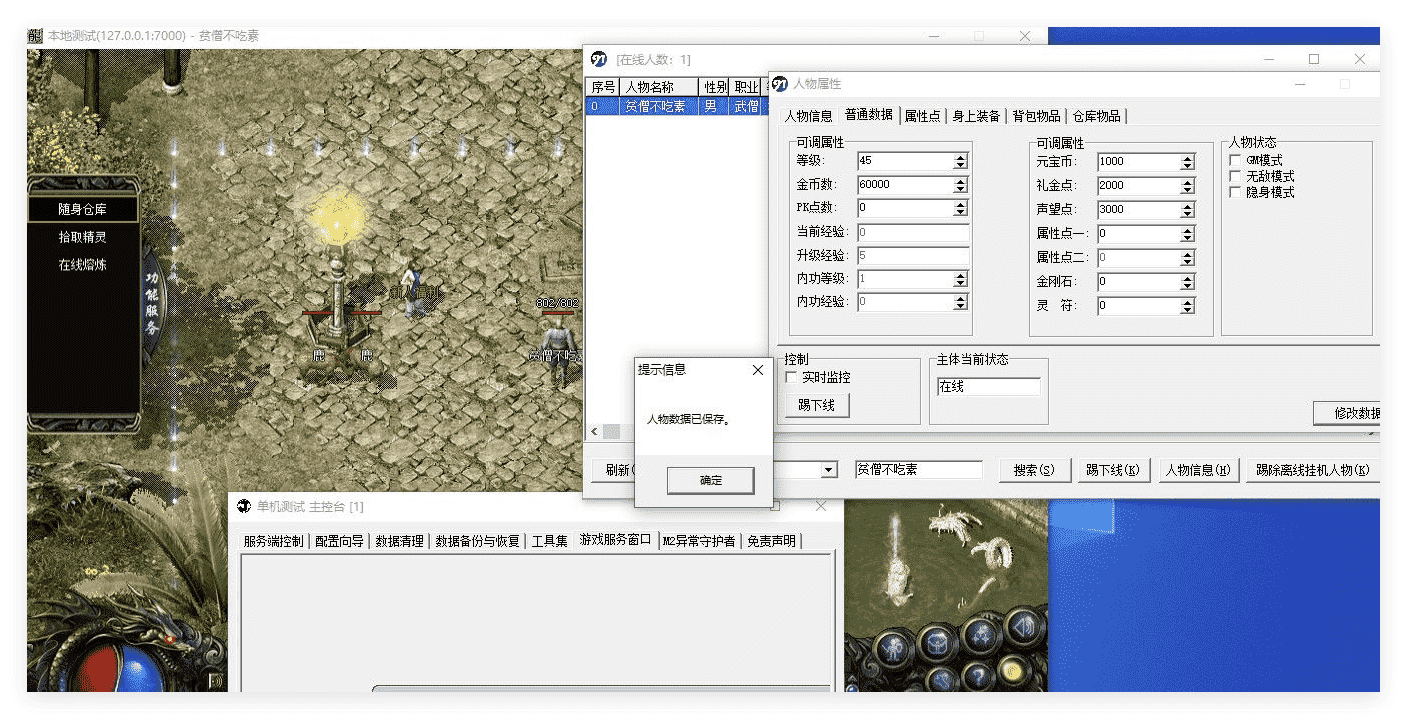Open the character equipment icon in game bar

(x=891, y=647)
